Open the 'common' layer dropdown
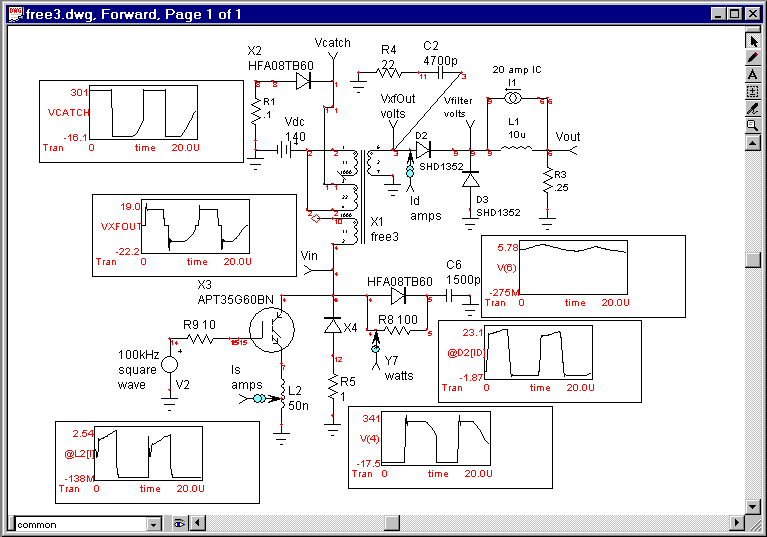767x537 pixels. (x=153, y=523)
